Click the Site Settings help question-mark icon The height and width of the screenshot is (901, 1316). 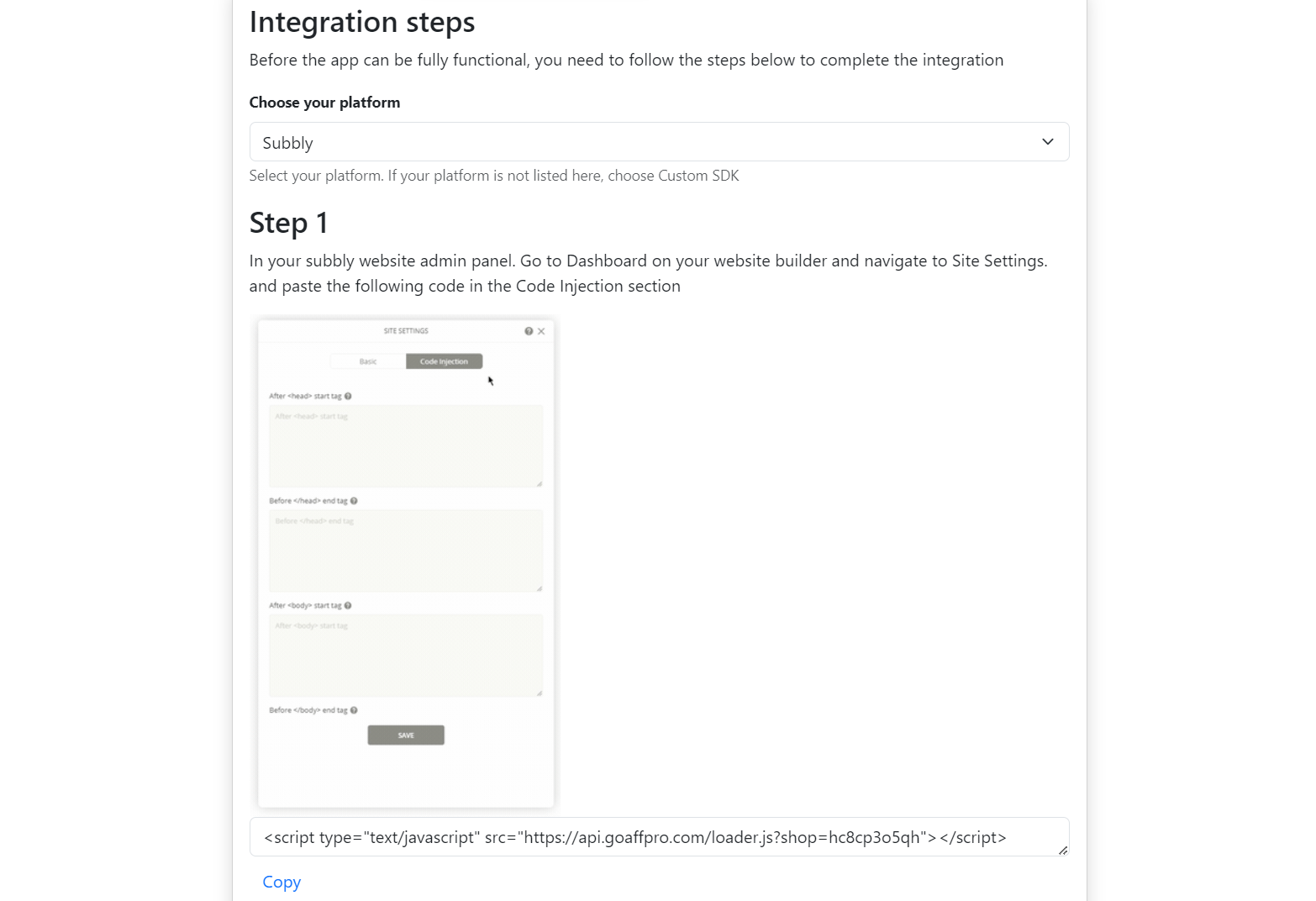(x=529, y=331)
